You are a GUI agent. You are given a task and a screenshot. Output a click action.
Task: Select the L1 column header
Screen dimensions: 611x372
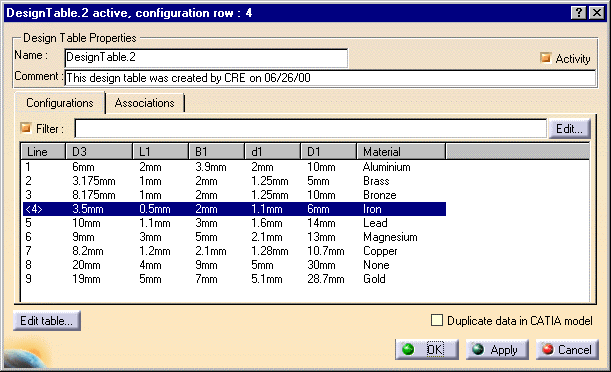pyautogui.click(x=161, y=152)
